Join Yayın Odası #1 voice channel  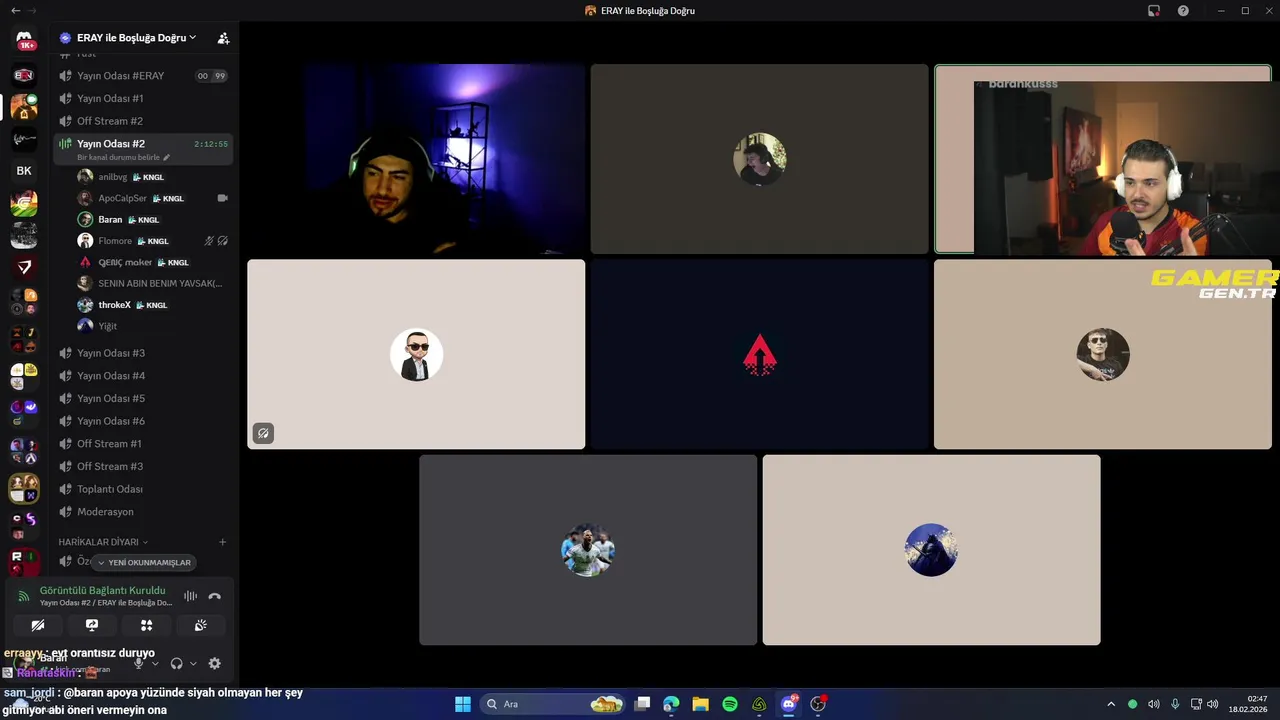click(143, 98)
